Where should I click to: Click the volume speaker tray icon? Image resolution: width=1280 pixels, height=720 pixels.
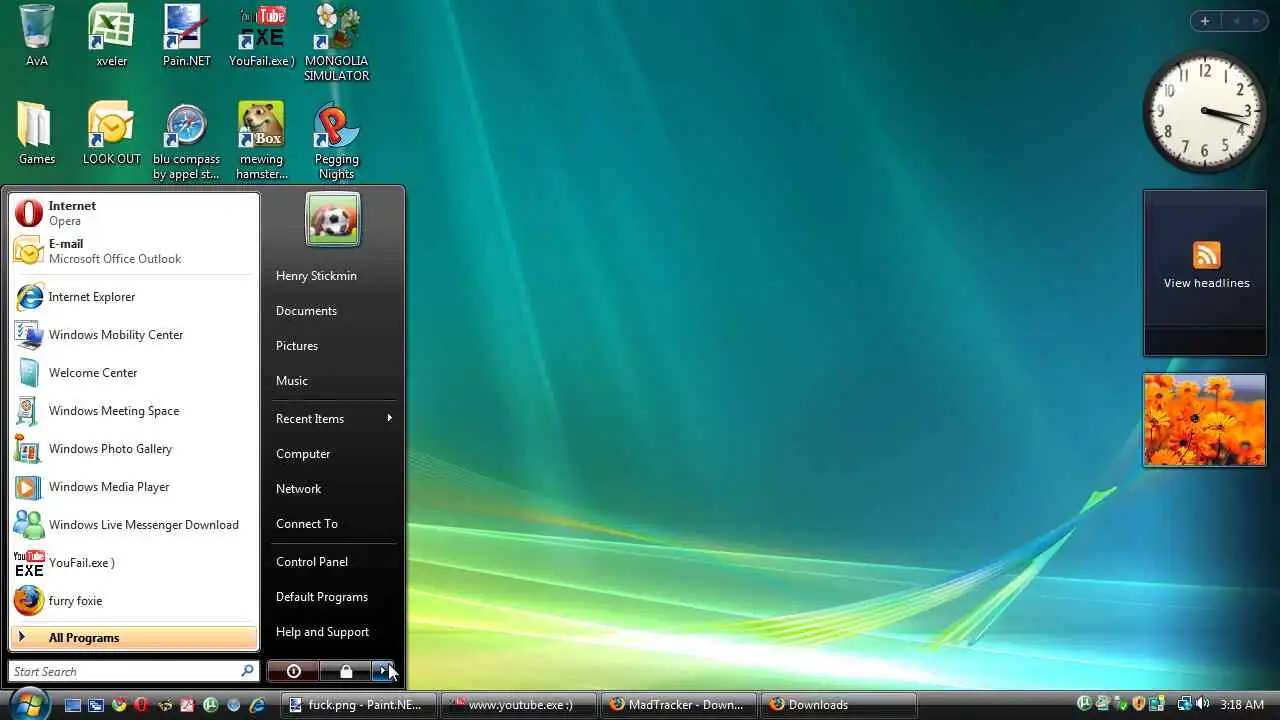click(x=1203, y=704)
